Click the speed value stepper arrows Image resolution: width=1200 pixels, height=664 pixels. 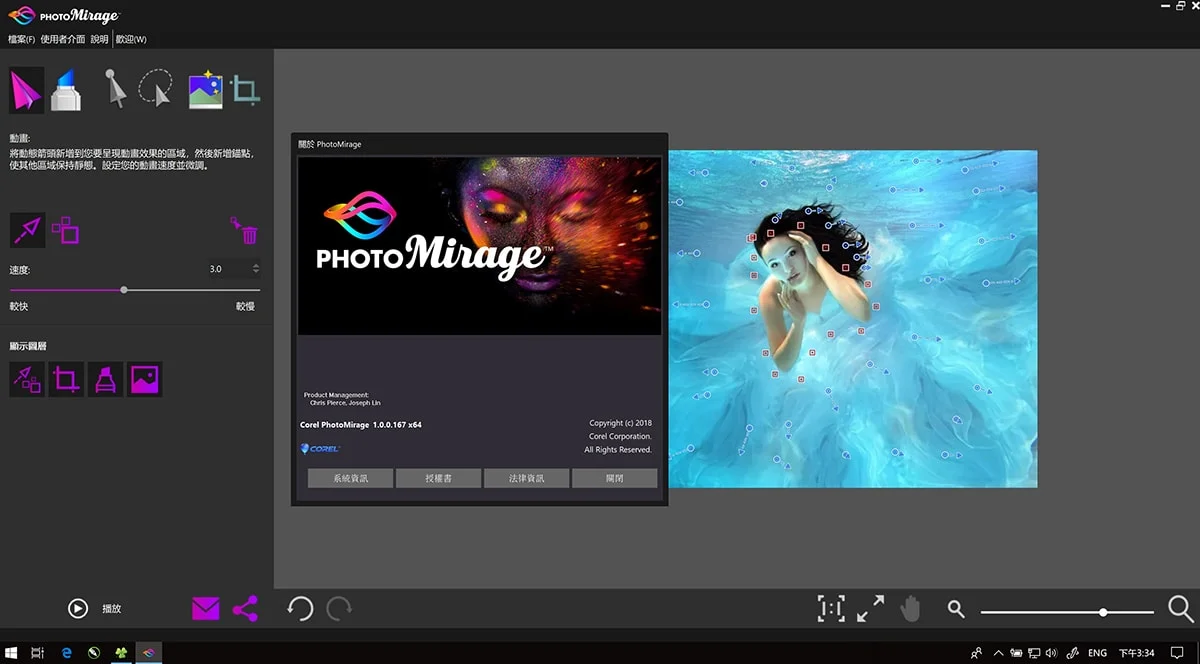click(256, 268)
